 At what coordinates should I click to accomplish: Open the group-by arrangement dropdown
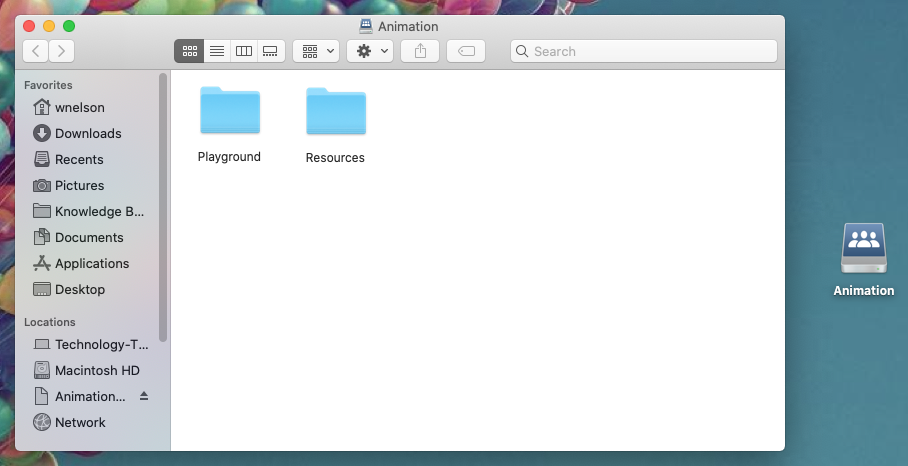click(316, 51)
